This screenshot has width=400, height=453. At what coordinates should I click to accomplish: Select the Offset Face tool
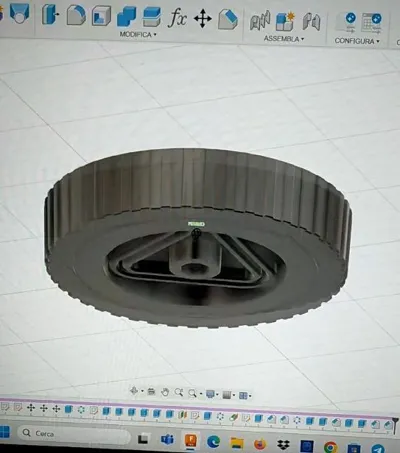(x=152, y=17)
